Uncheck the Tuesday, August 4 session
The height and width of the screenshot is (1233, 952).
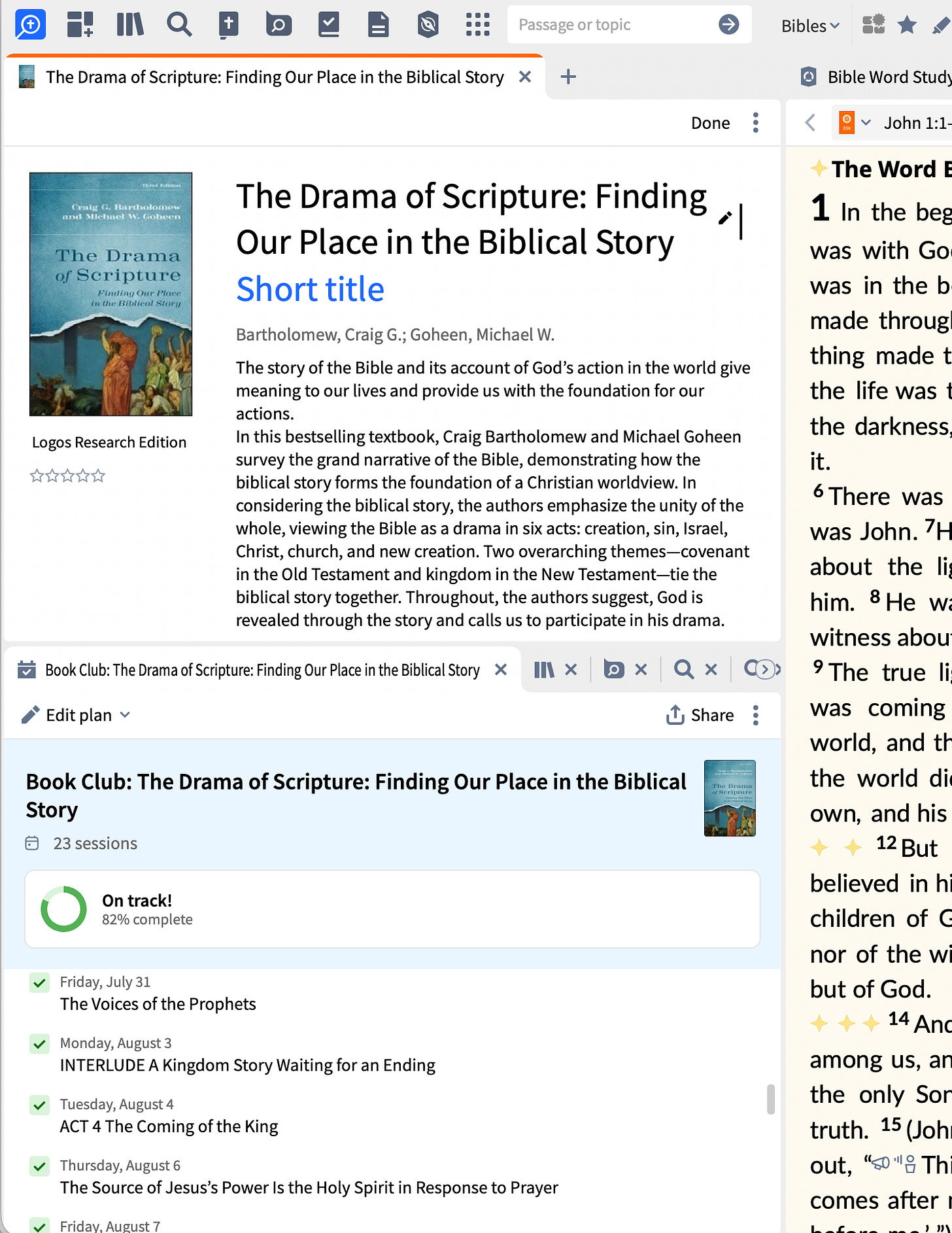tap(40, 1105)
